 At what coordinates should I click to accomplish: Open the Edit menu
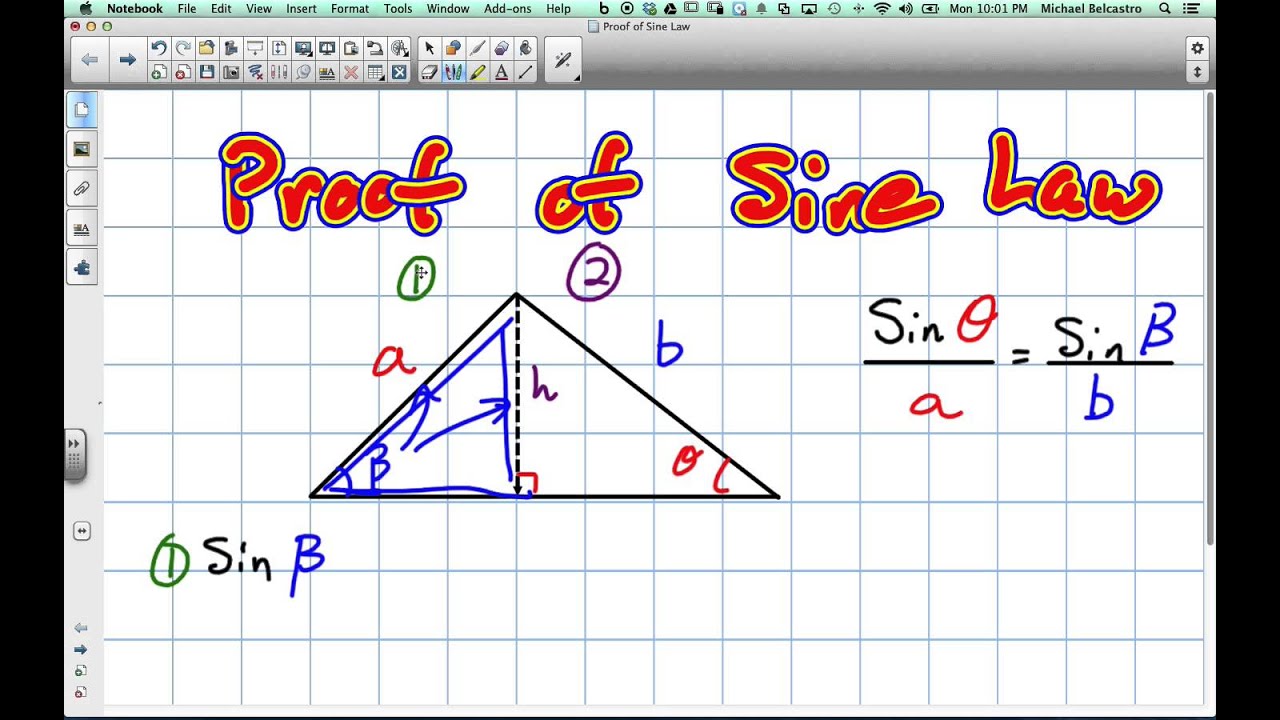221,9
